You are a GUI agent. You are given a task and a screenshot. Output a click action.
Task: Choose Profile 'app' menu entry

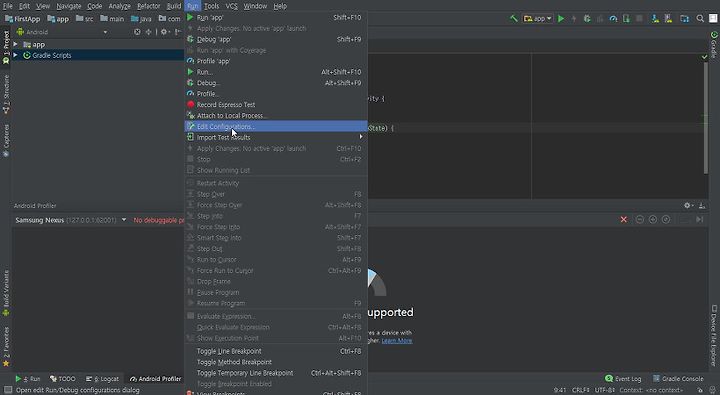tap(276, 61)
